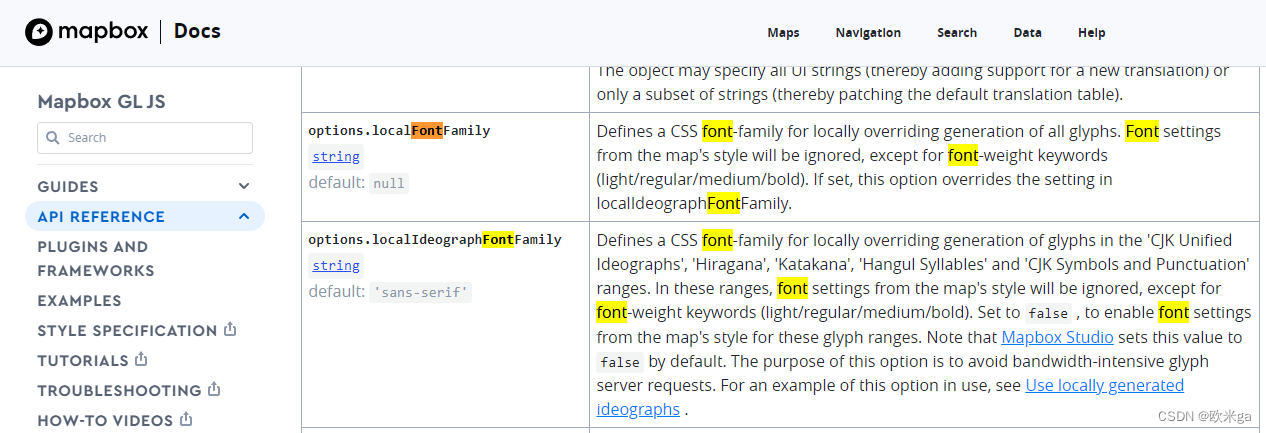Open the Search menu in header
The height and width of the screenshot is (433, 1266).
pos(957,33)
